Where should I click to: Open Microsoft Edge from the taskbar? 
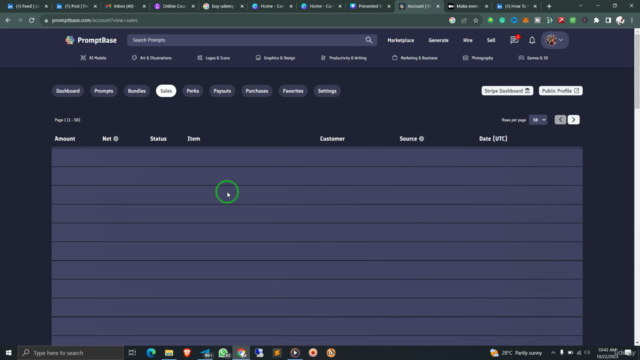[151, 353]
